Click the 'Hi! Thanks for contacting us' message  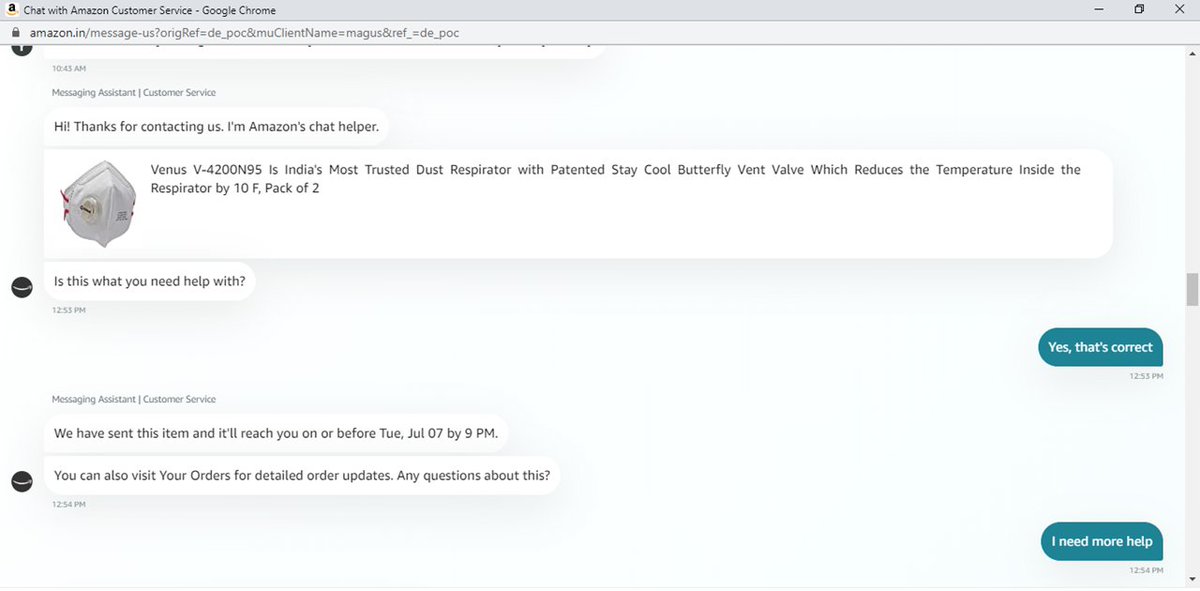(x=216, y=127)
